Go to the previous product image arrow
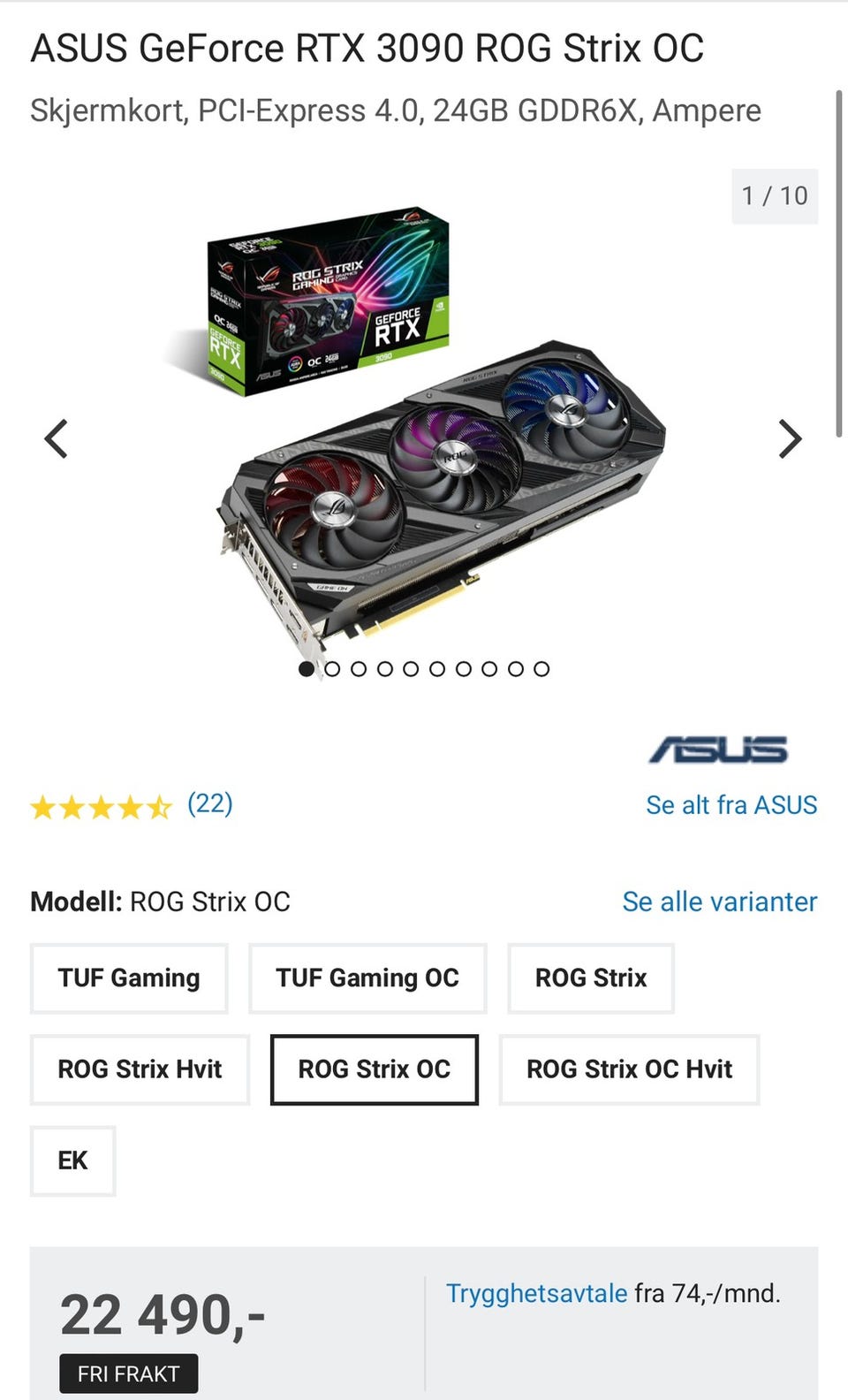 coord(57,438)
